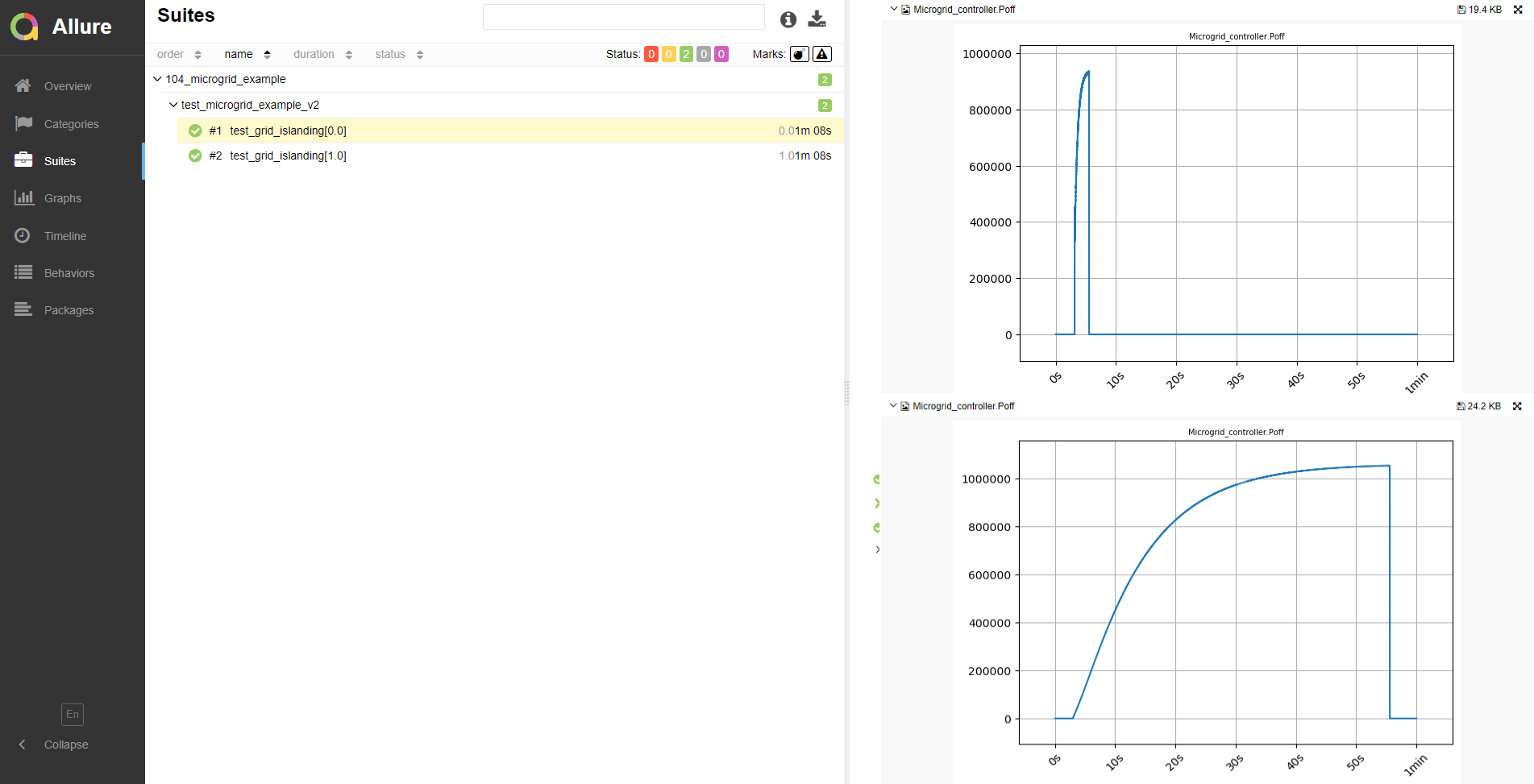Screen dimensions: 1534x784
Task: Download the suites CSV file
Action: [x=817, y=19]
